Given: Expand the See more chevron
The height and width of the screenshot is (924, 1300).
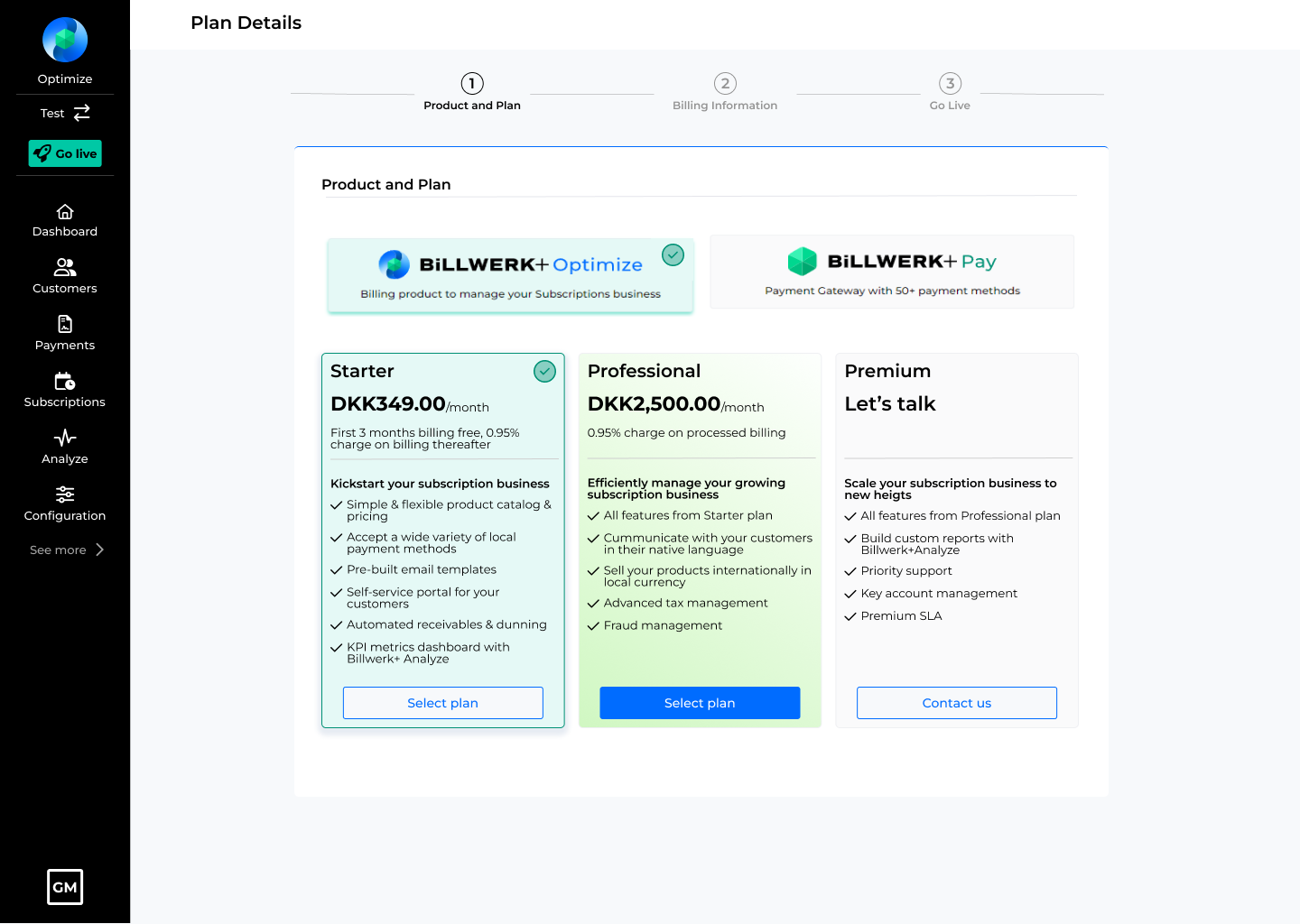Looking at the screenshot, I should pos(99,550).
